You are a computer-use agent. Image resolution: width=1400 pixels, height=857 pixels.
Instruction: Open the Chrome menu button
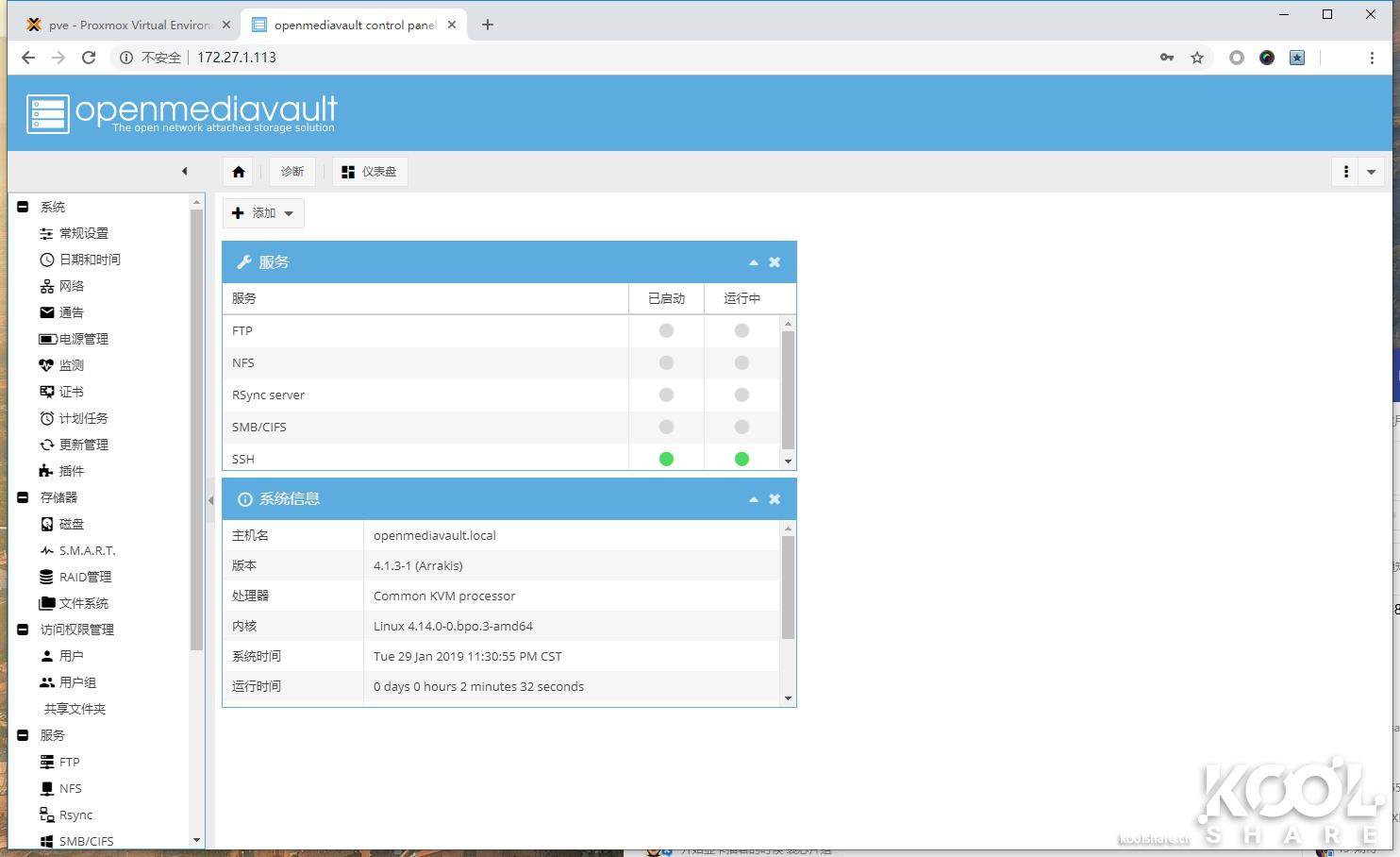(1372, 58)
